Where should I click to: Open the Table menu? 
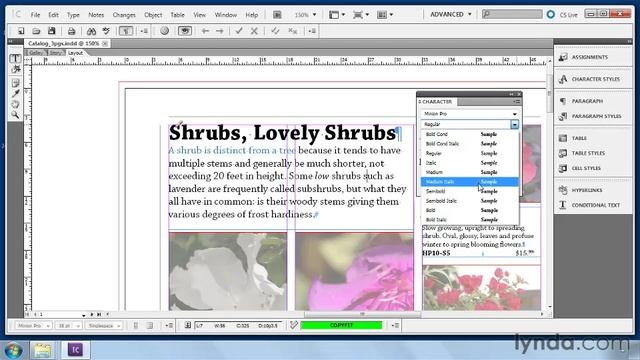[177, 15]
